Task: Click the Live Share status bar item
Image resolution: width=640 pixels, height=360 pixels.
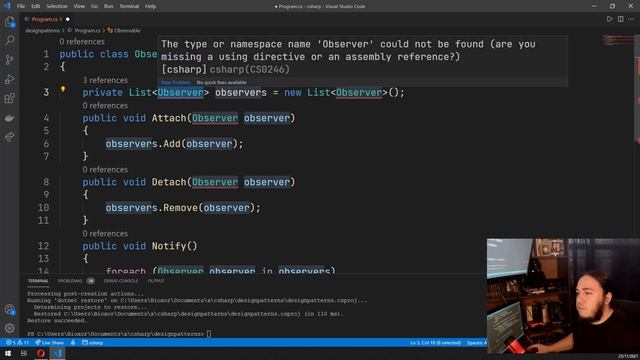Action: point(50,342)
